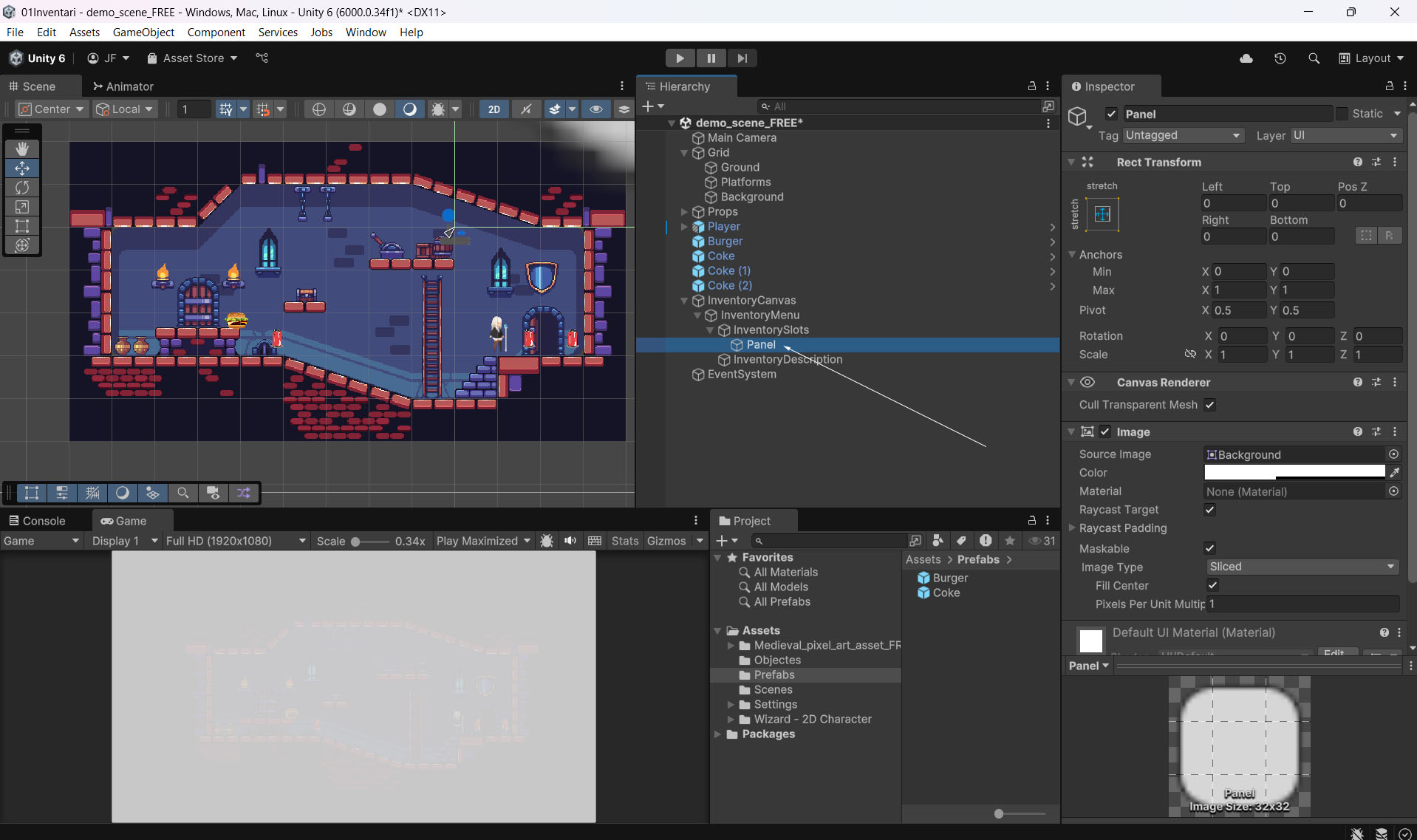This screenshot has height=840, width=1417.
Task: Disable Raycast Target checkbox
Action: coord(1209,510)
